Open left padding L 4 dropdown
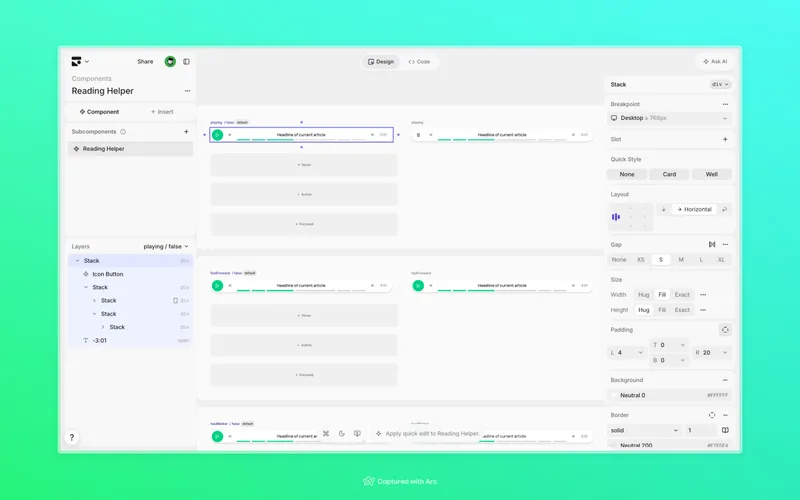This screenshot has width=800, height=500. (627, 353)
